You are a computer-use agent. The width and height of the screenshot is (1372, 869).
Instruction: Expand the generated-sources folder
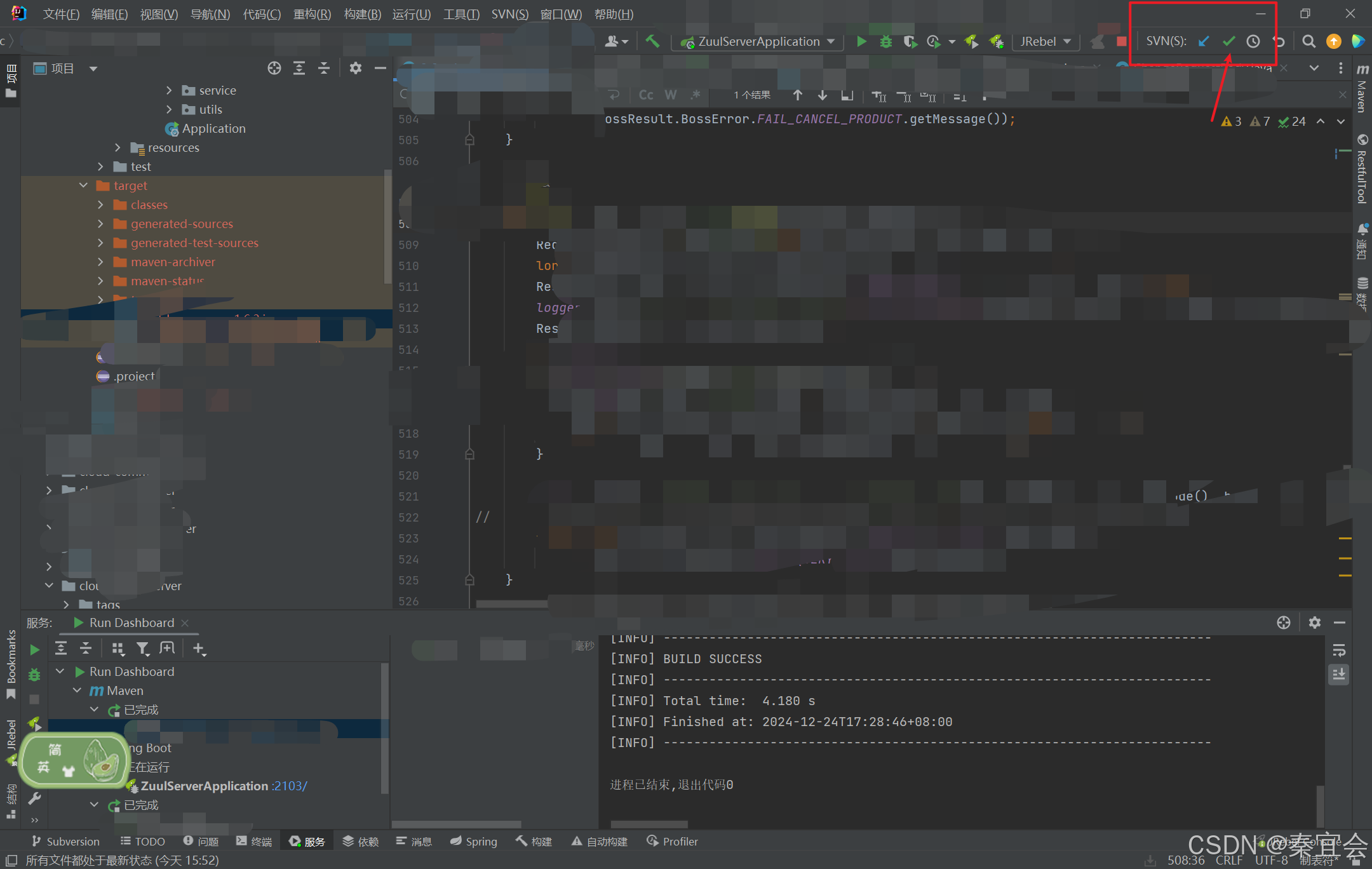tap(100, 224)
